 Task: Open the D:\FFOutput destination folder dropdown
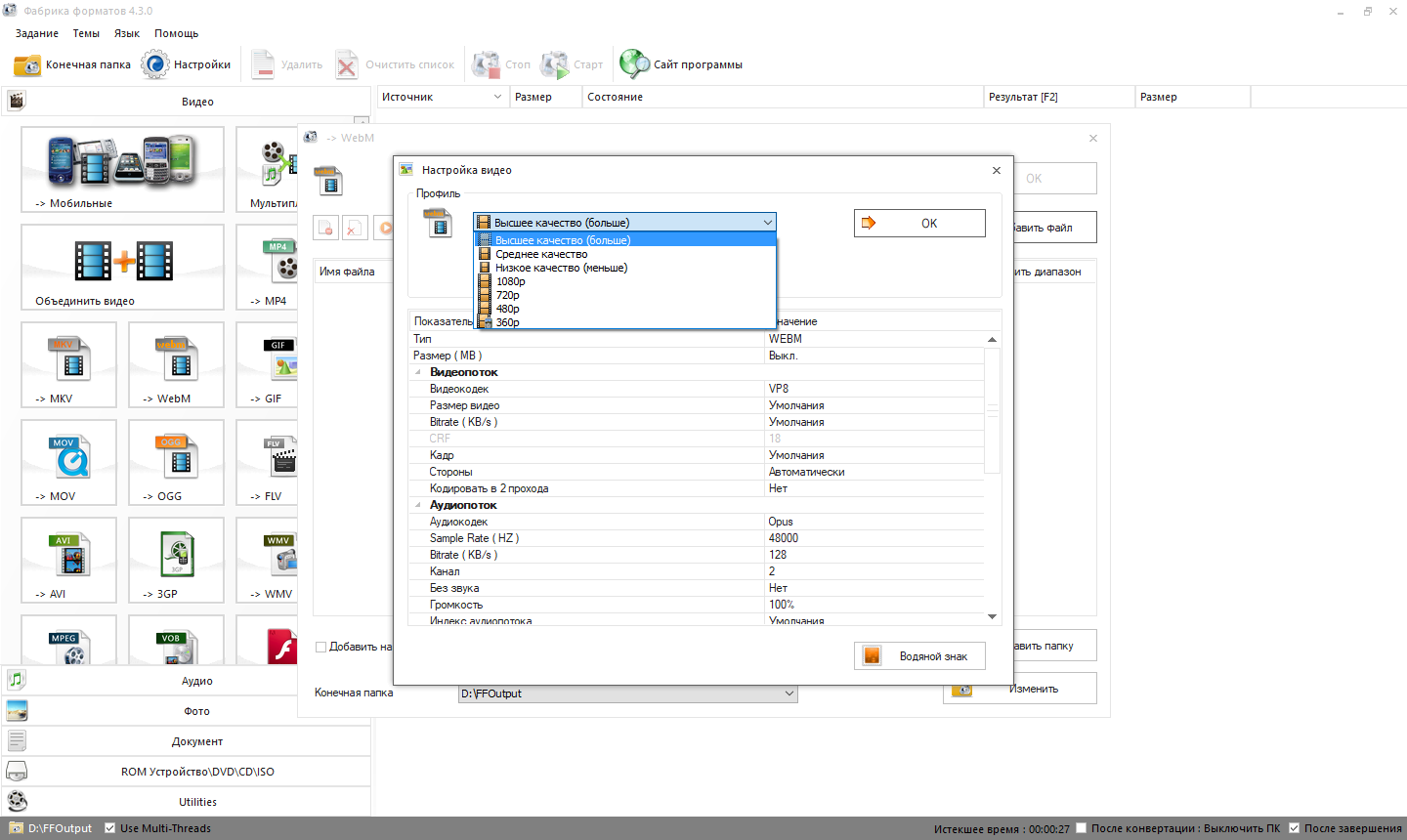[789, 693]
